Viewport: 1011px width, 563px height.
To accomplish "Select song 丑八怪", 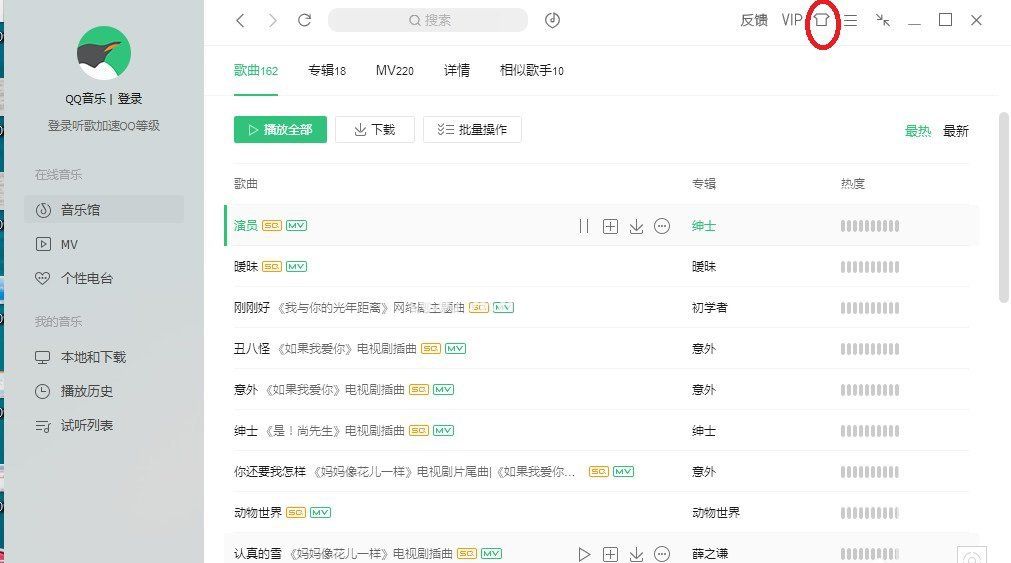I will (x=252, y=348).
